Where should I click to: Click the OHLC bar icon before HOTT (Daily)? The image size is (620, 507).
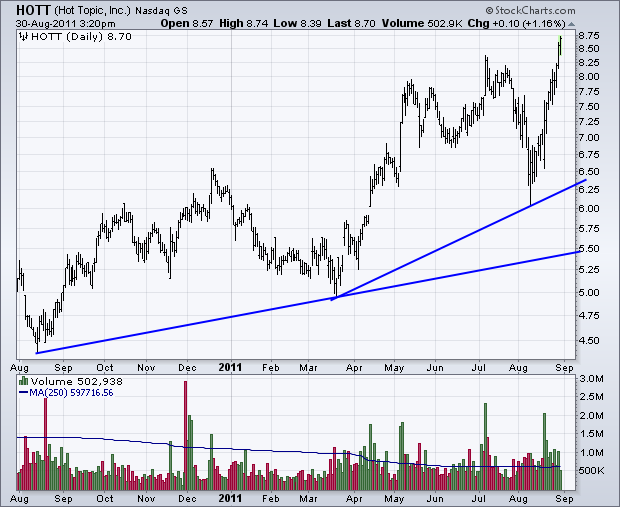(24, 37)
